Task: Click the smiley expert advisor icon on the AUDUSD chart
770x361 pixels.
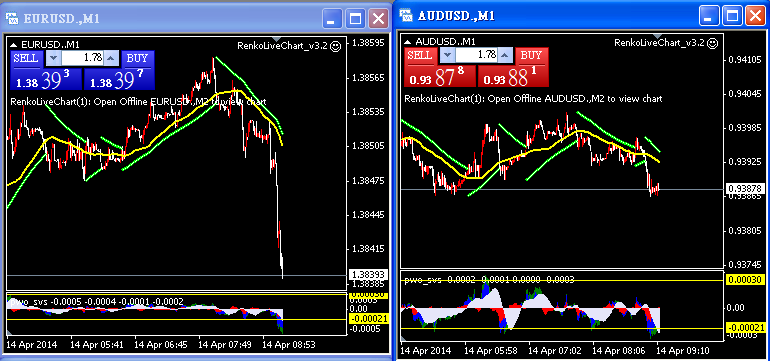Action: [713, 43]
